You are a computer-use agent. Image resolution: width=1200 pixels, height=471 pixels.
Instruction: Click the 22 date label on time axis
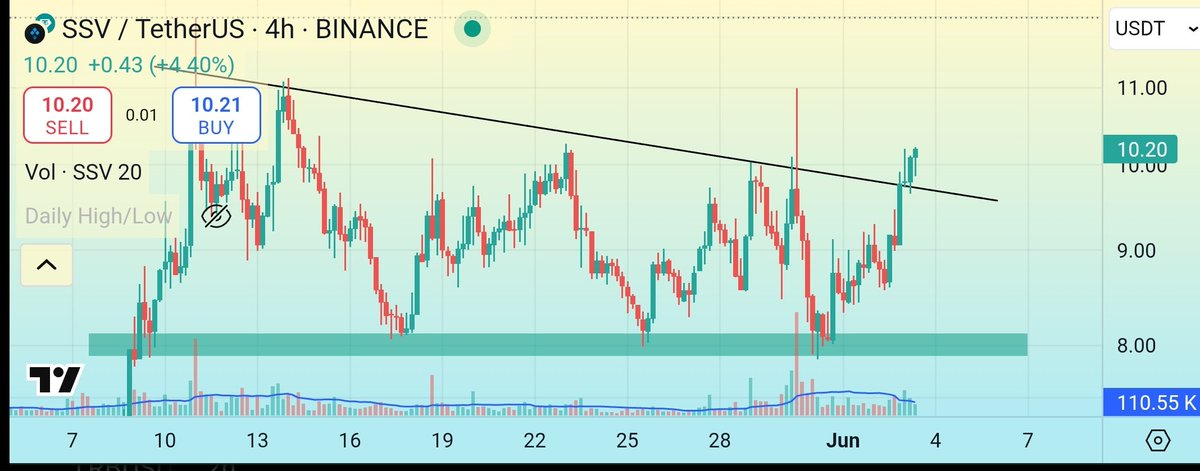click(x=535, y=440)
